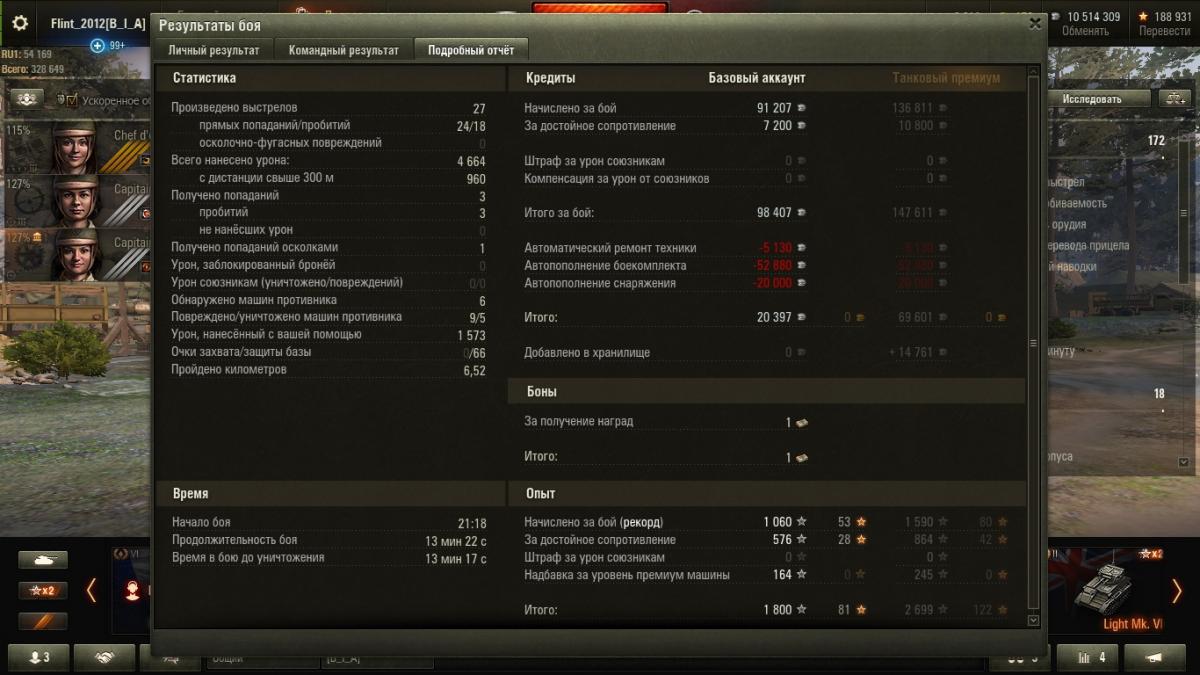1200x675 pixels.
Task: Click scrollbar down arrow in battle results
Action: pos(1033,620)
